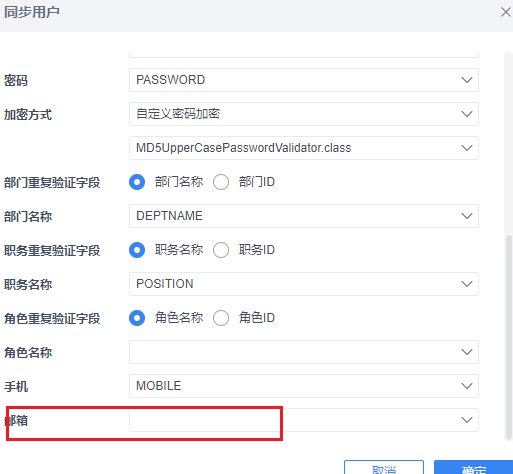Image resolution: width=513 pixels, height=474 pixels.
Task: Select the 部门ID radio button
Action: [x=221, y=182]
